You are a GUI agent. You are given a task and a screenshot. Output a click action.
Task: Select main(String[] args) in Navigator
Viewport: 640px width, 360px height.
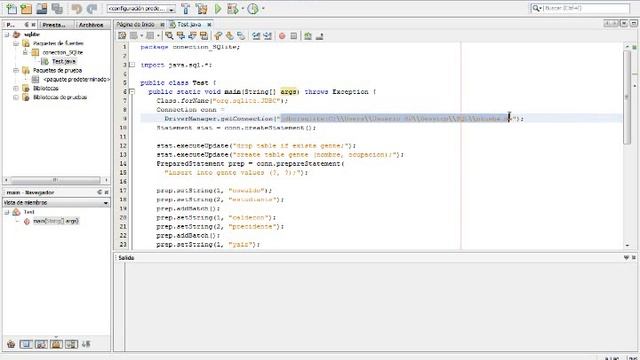pyautogui.click(x=56, y=221)
